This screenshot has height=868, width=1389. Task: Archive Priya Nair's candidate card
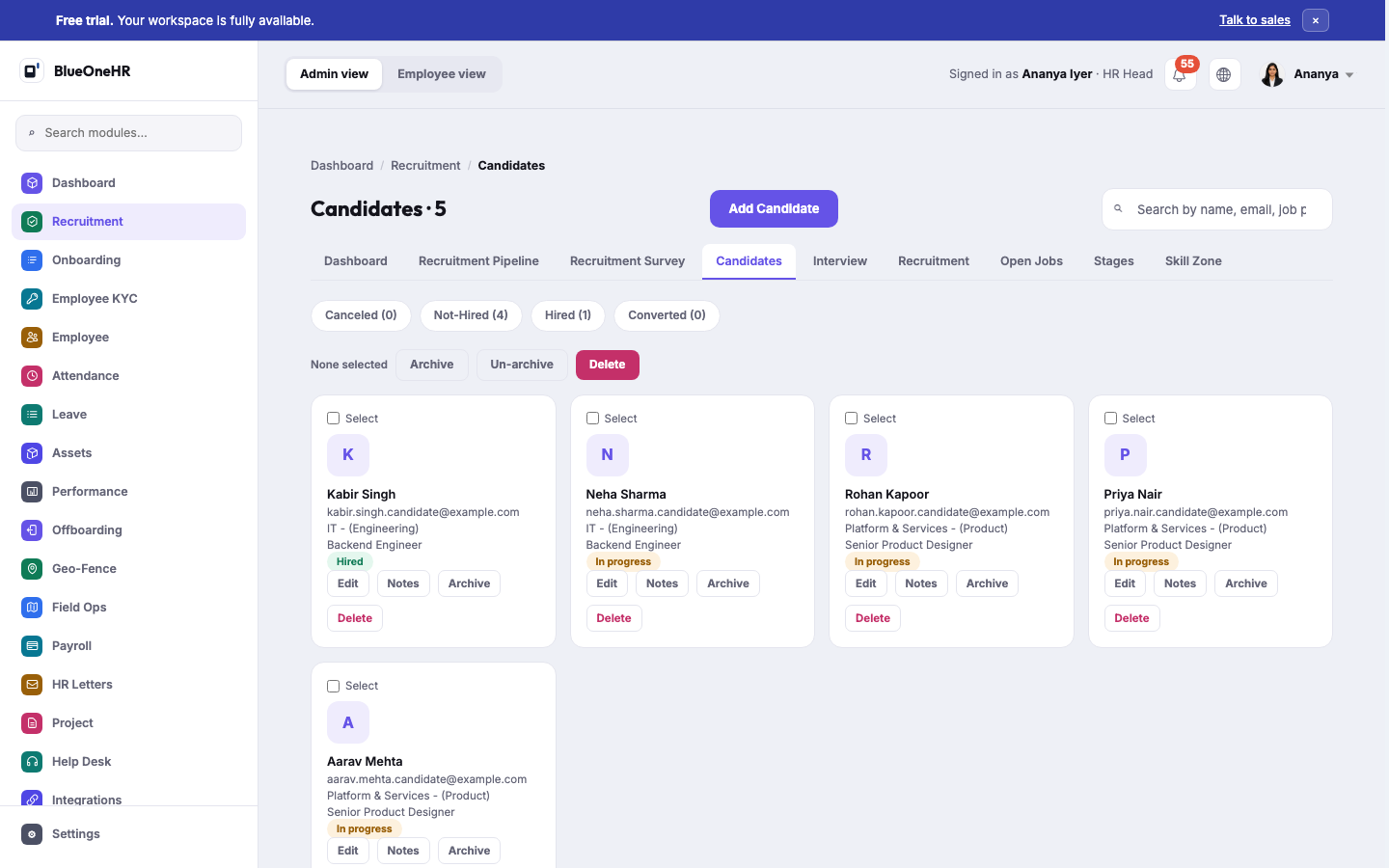pyautogui.click(x=1246, y=583)
